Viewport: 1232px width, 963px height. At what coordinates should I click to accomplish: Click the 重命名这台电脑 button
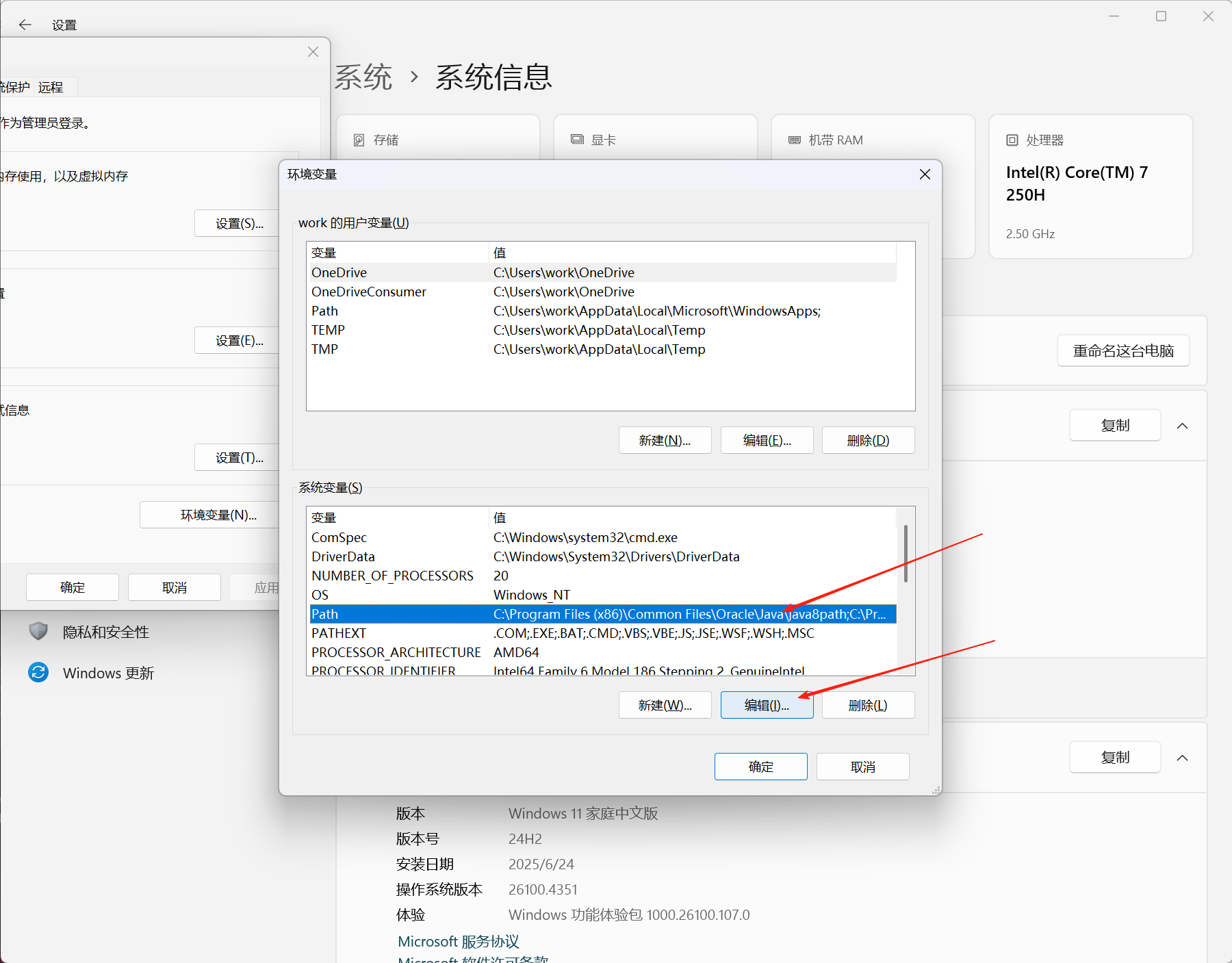(1122, 350)
